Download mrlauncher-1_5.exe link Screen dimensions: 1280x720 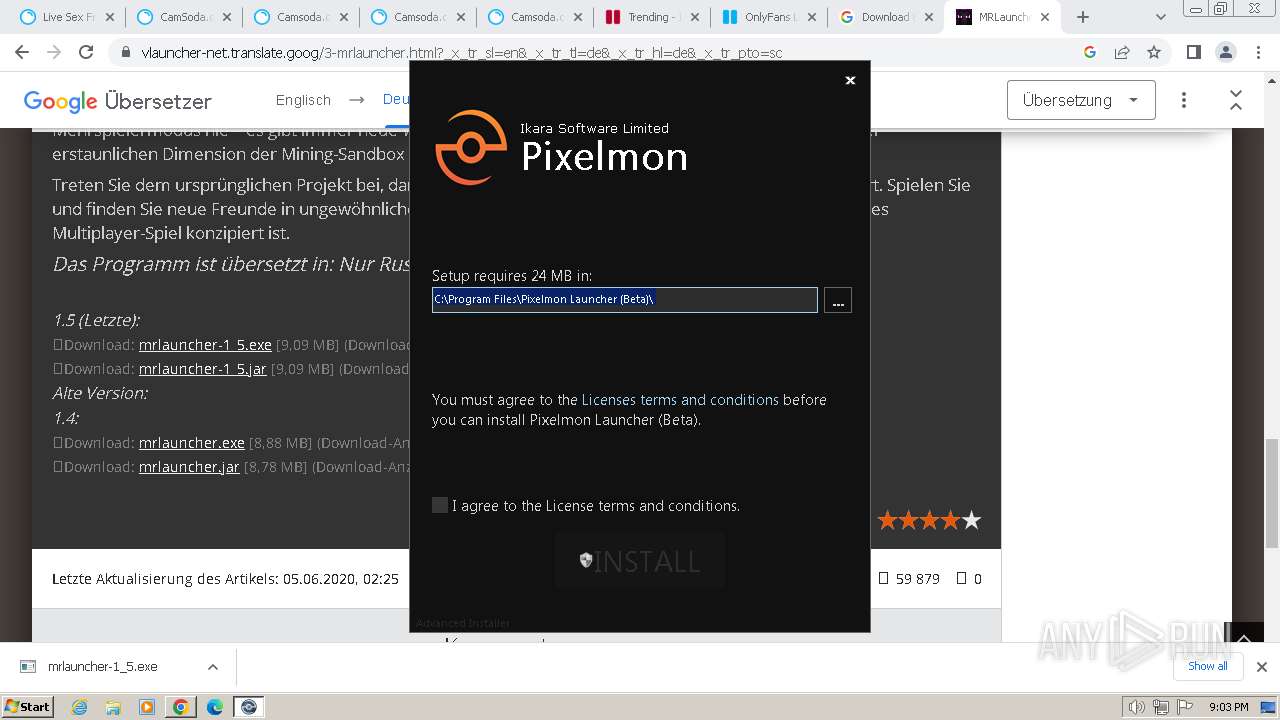click(x=205, y=344)
